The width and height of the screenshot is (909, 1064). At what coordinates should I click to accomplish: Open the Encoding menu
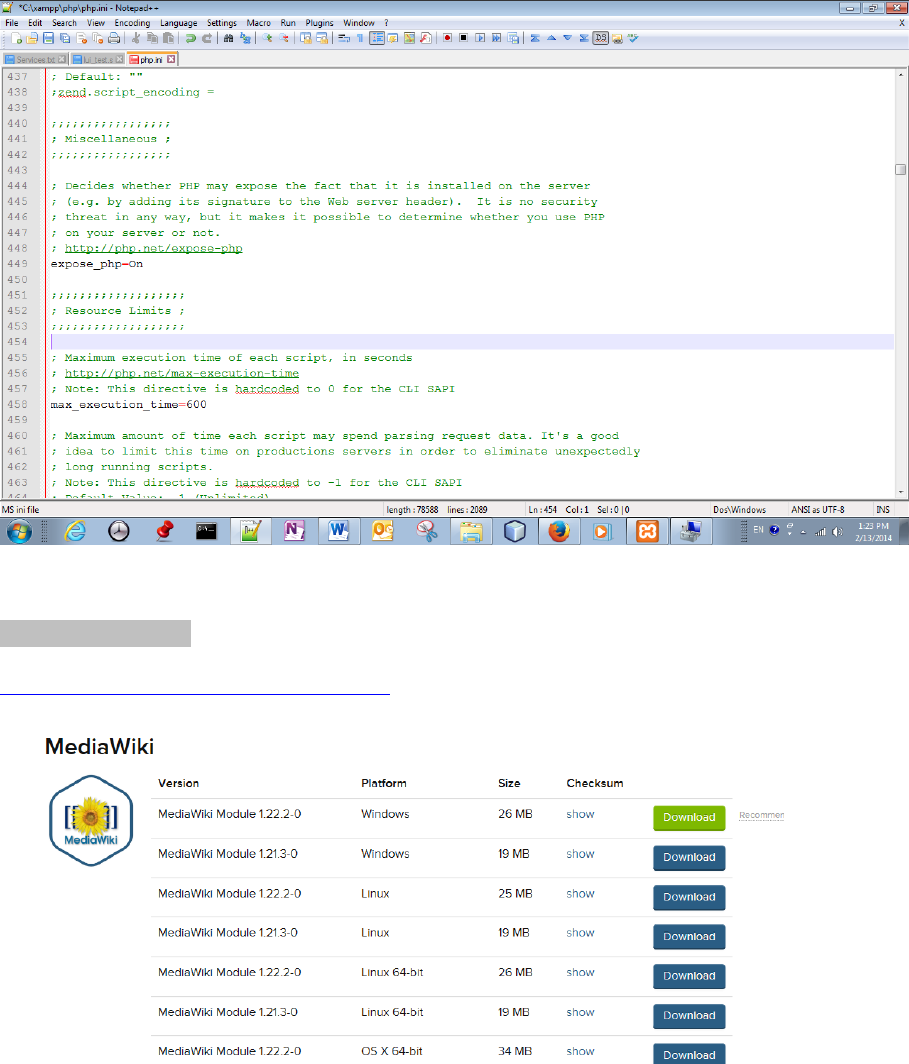(132, 22)
